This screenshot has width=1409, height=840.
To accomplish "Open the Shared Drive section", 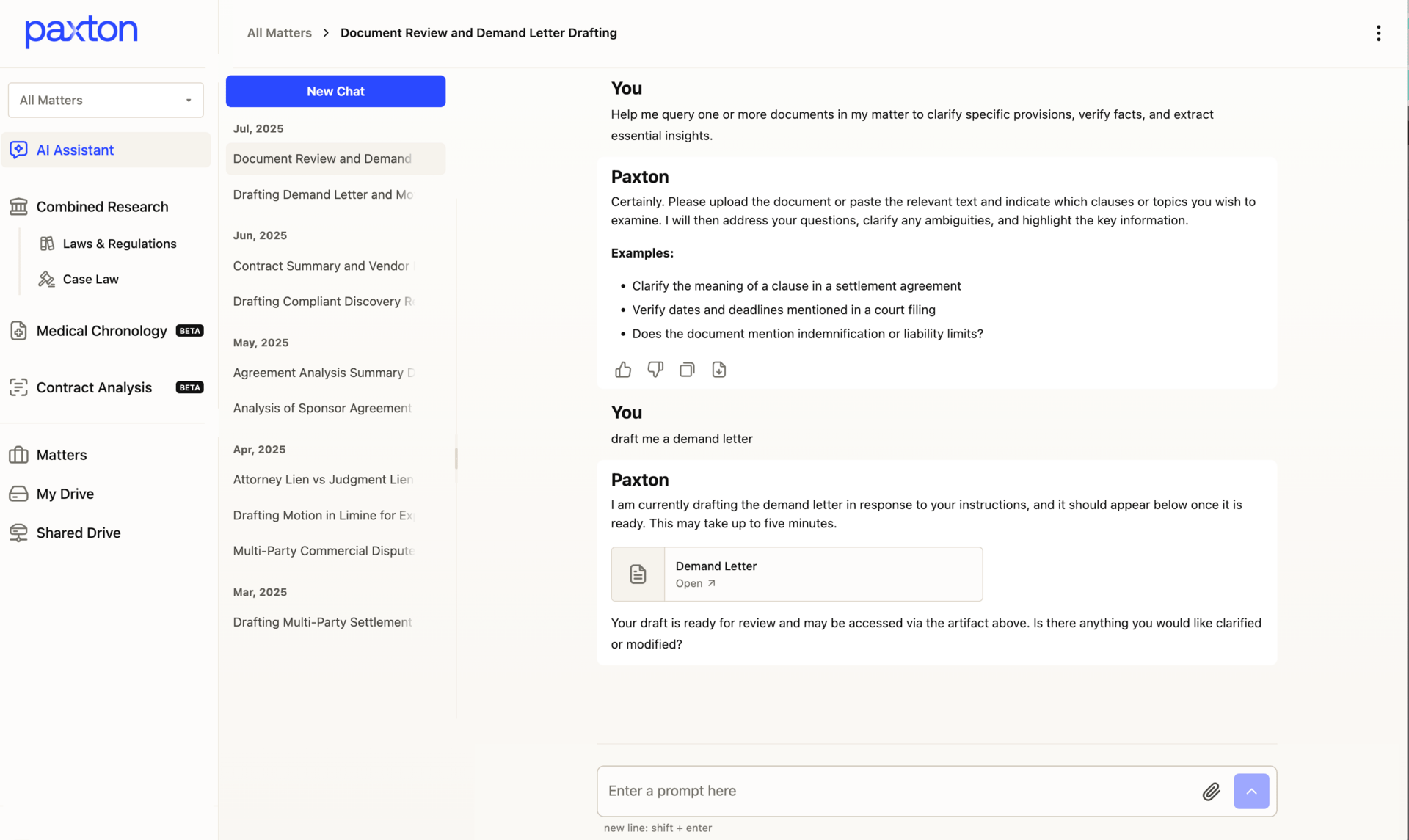I will pyautogui.click(x=79, y=533).
